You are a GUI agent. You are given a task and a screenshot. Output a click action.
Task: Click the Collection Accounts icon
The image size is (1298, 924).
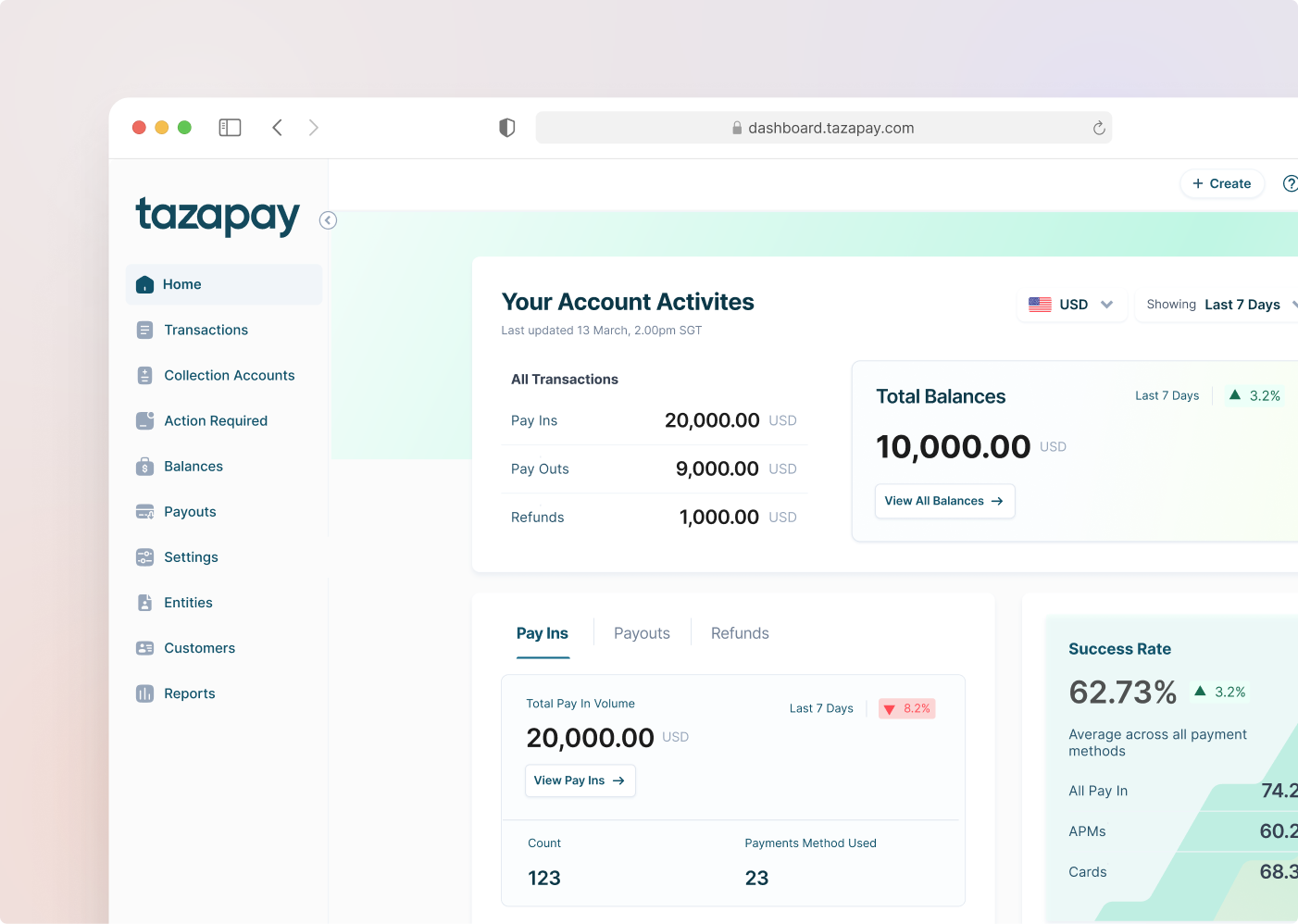click(x=144, y=375)
